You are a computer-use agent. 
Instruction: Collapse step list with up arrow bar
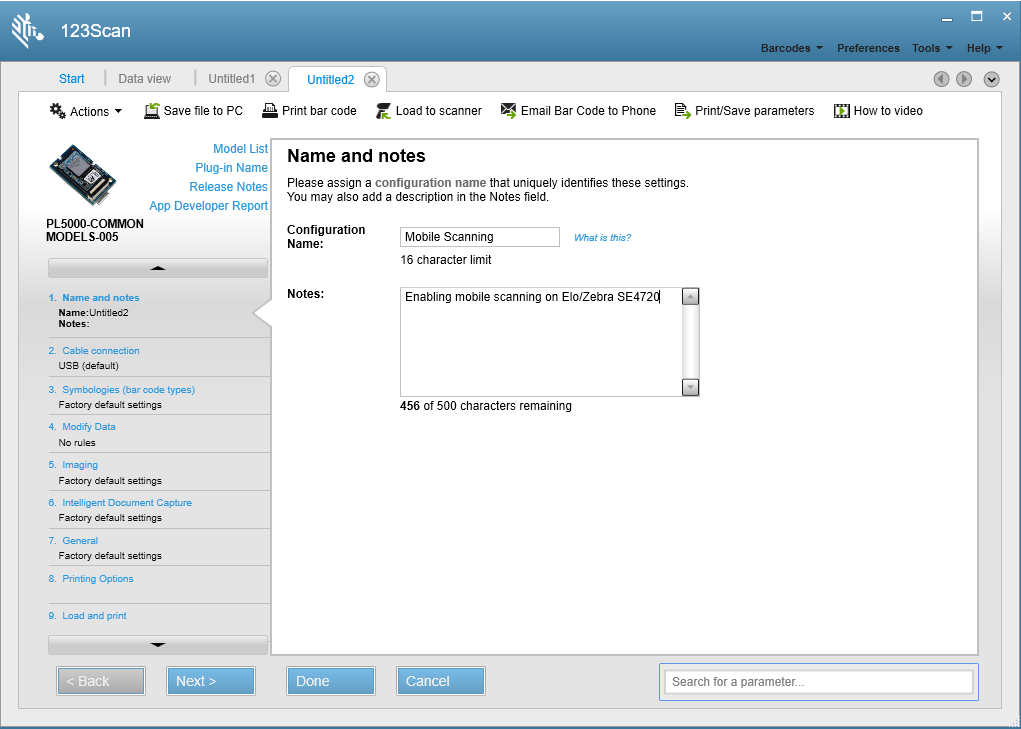pyautogui.click(x=158, y=268)
